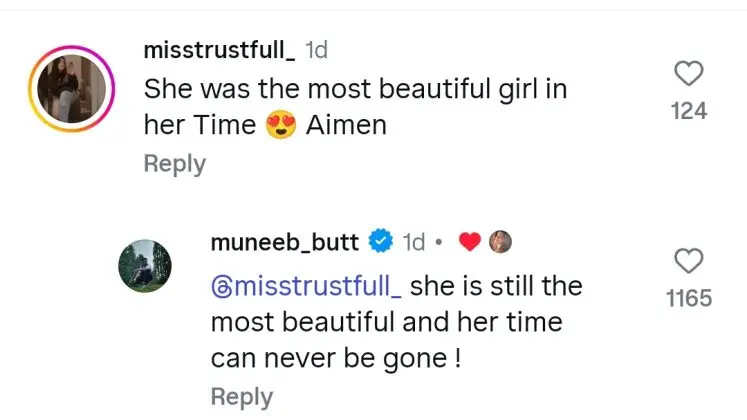The height and width of the screenshot is (420, 747).
Task: View the 124 likes count
Action: click(689, 111)
